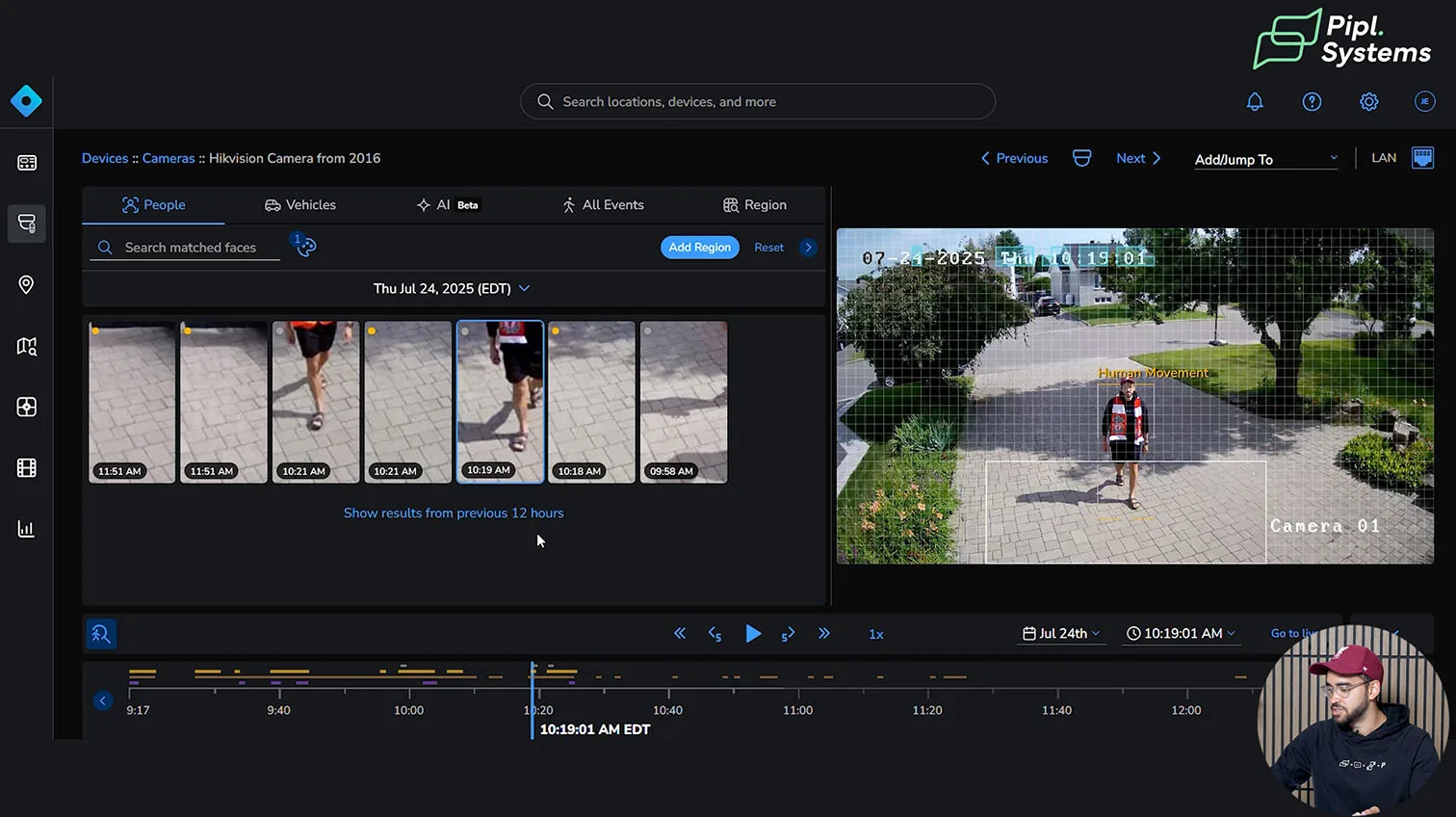Viewport: 1456px width, 817px height.
Task: Switch to the Vehicles tab
Action: pyautogui.click(x=300, y=205)
